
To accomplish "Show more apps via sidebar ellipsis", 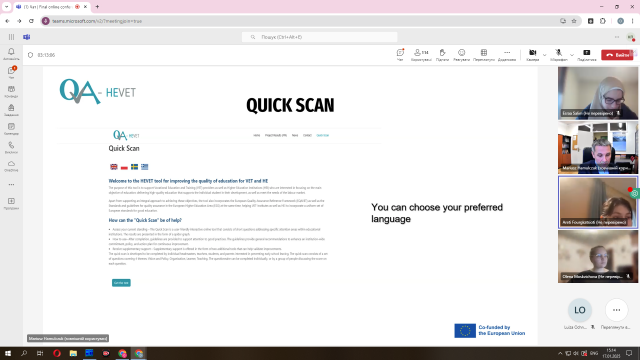I will point(11,184).
